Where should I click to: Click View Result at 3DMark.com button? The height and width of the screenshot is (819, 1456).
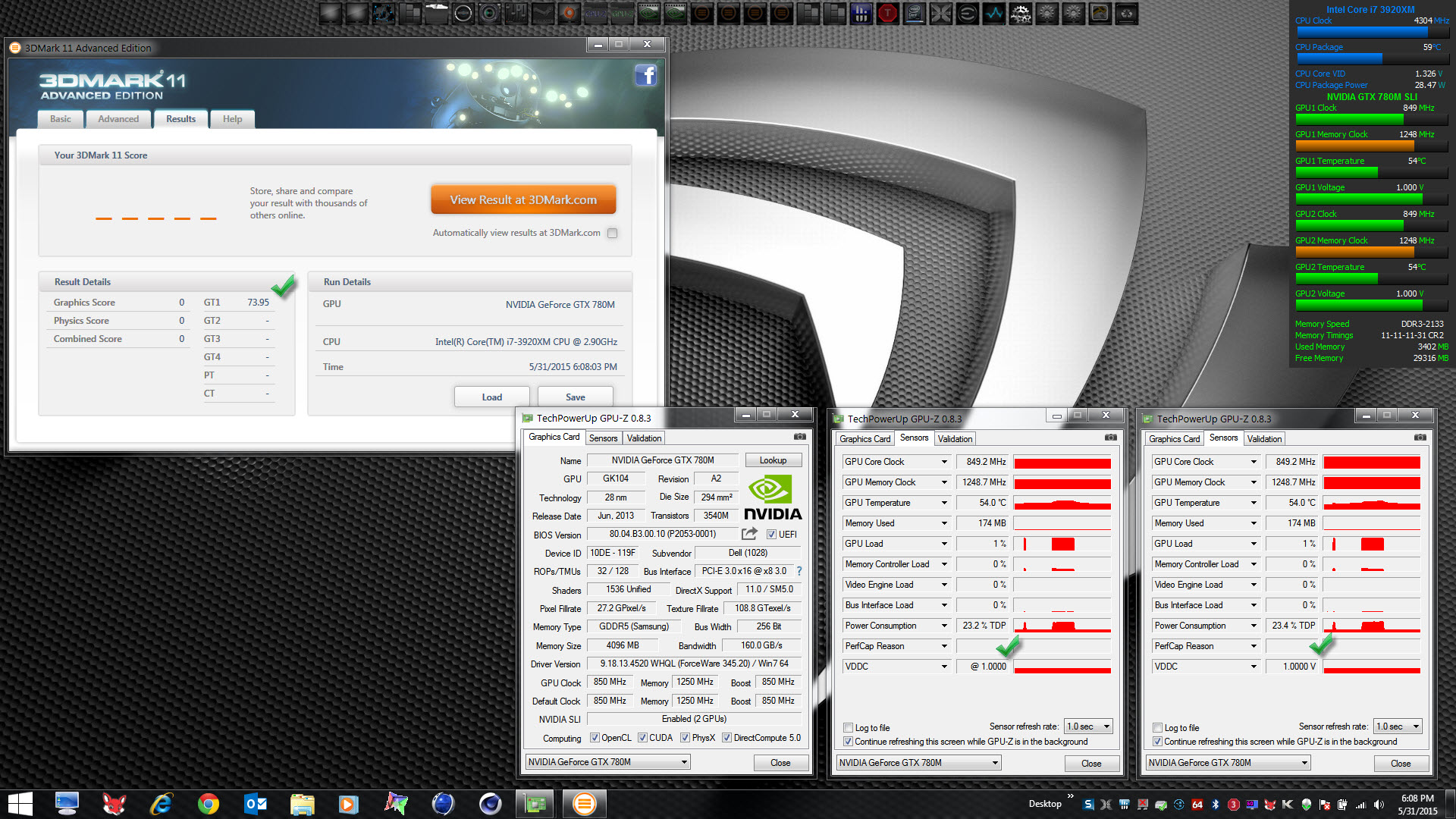(x=523, y=199)
